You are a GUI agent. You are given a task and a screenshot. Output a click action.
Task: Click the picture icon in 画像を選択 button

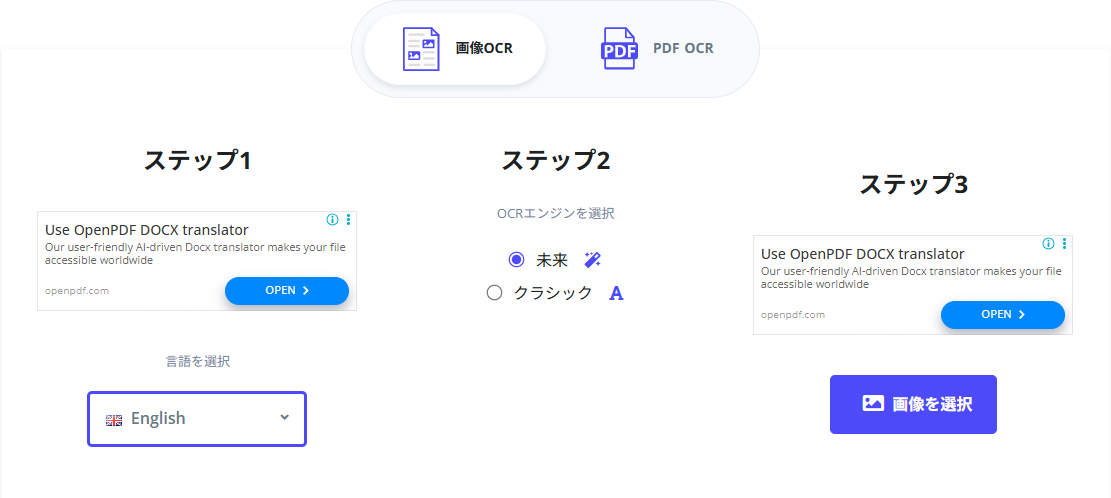click(x=873, y=404)
